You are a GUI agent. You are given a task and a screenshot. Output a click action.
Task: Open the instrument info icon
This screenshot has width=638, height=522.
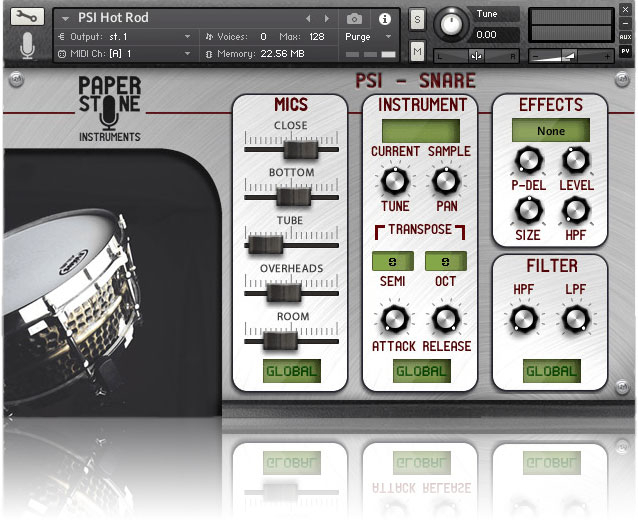point(384,18)
